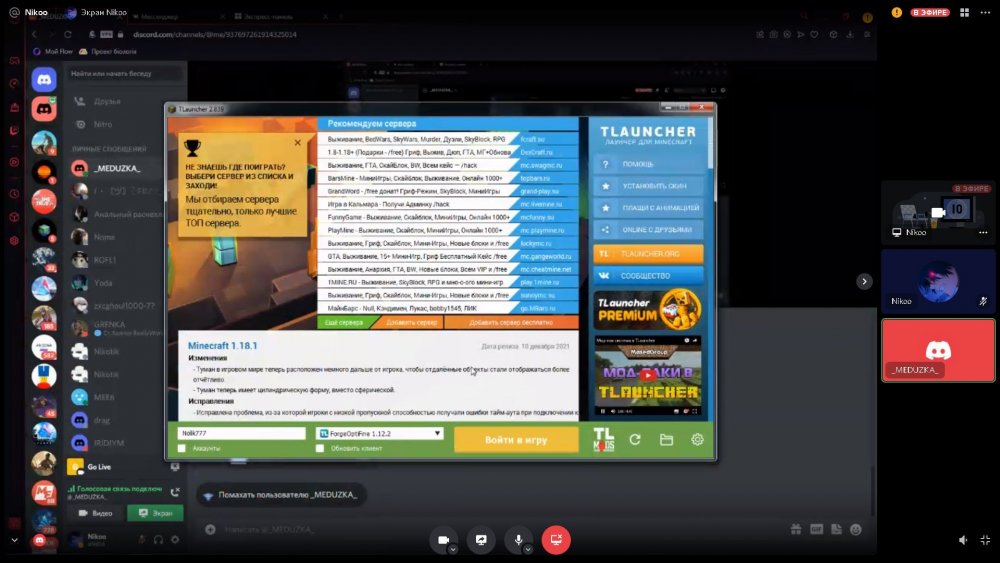Tick the 'Аккаунты' checkbox
Image resolution: width=1000 pixels, height=563 pixels.
pos(182,448)
